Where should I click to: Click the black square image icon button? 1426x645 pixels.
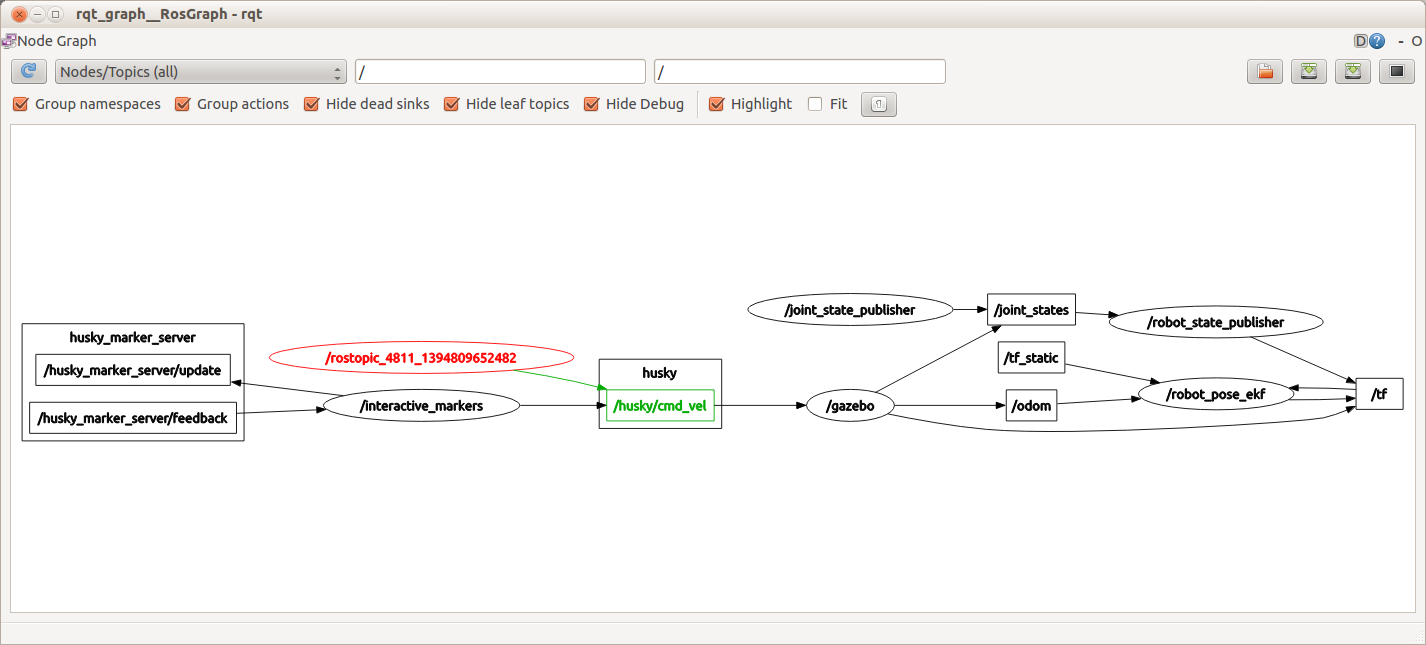coord(1397,71)
